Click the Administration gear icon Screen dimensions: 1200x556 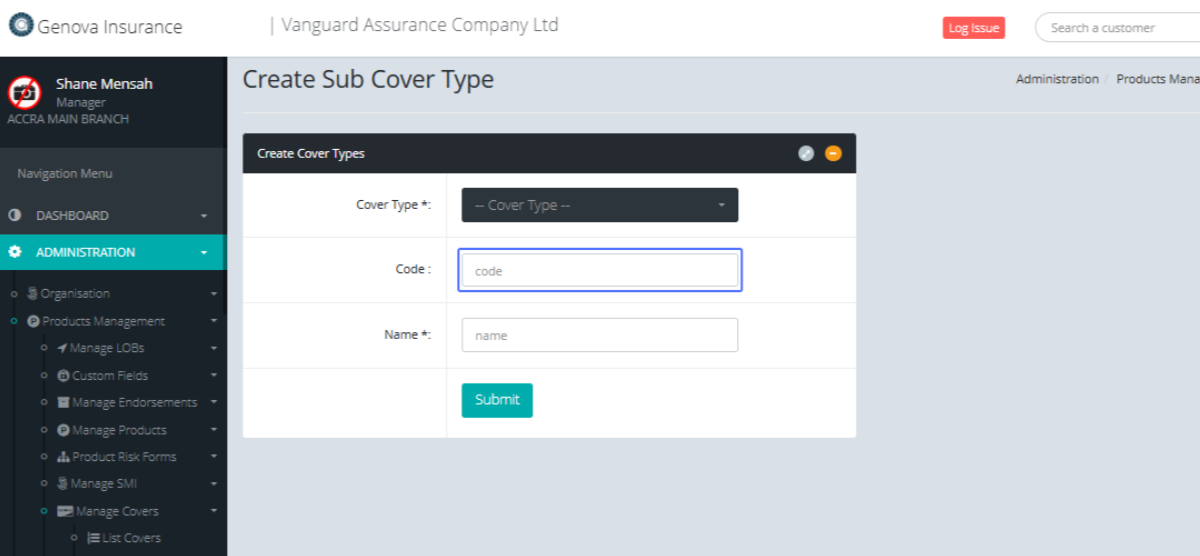[x=15, y=252]
